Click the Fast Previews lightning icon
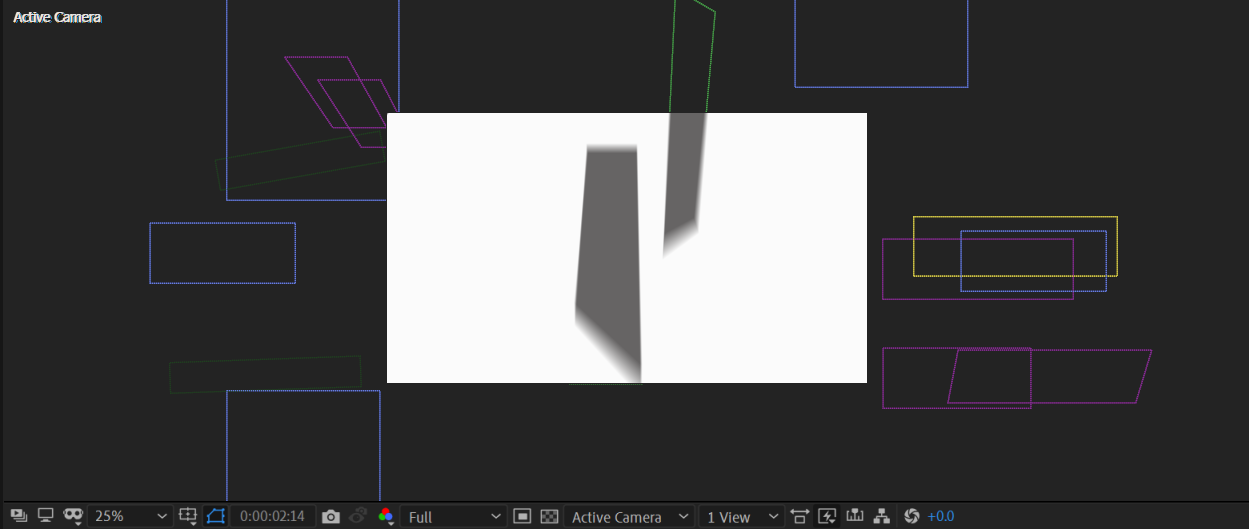 [x=827, y=516]
